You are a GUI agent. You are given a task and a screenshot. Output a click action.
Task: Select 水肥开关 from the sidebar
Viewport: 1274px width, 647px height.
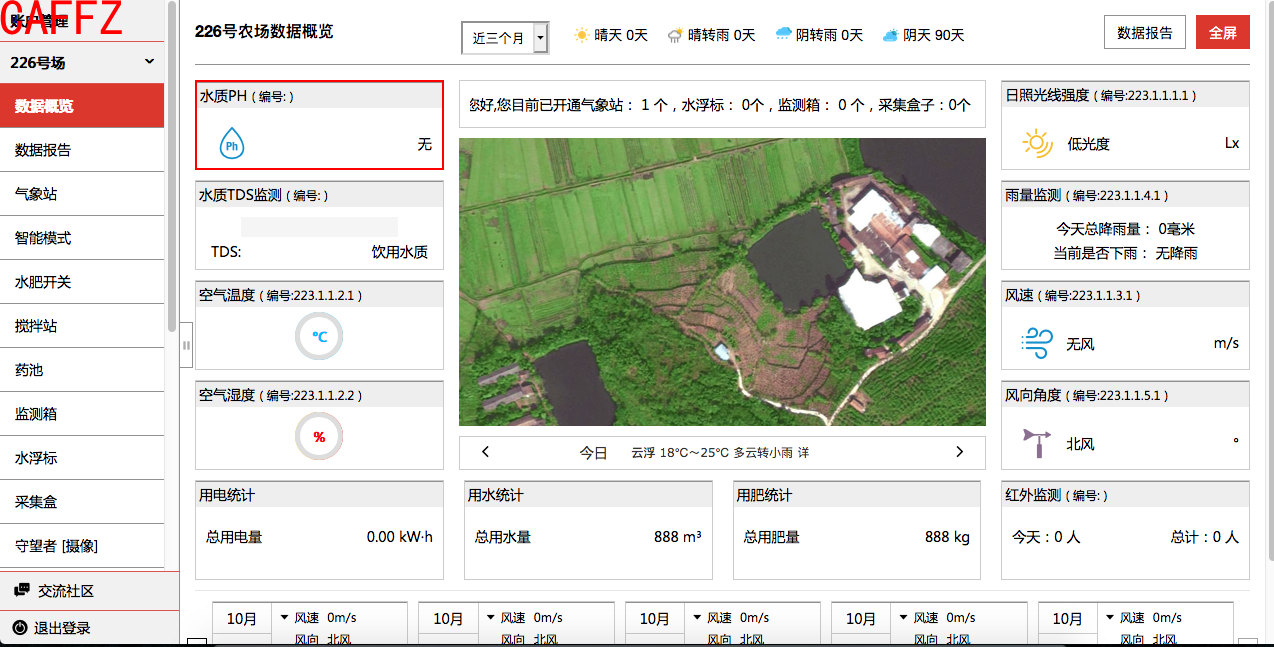pyautogui.click(x=43, y=282)
